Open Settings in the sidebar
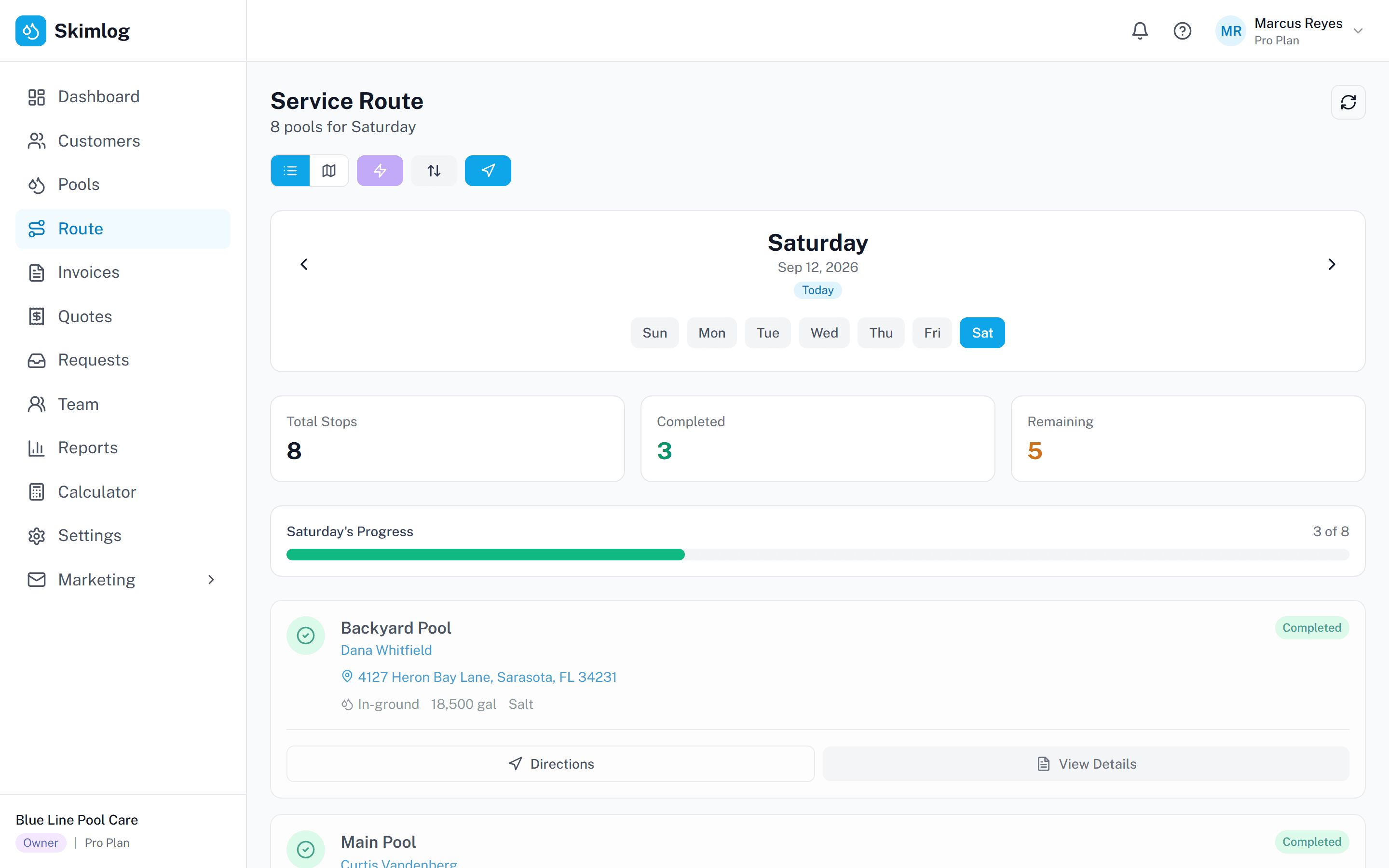The width and height of the screenshot is (1389, 868). pyautogui.click(x=123, y=536)
